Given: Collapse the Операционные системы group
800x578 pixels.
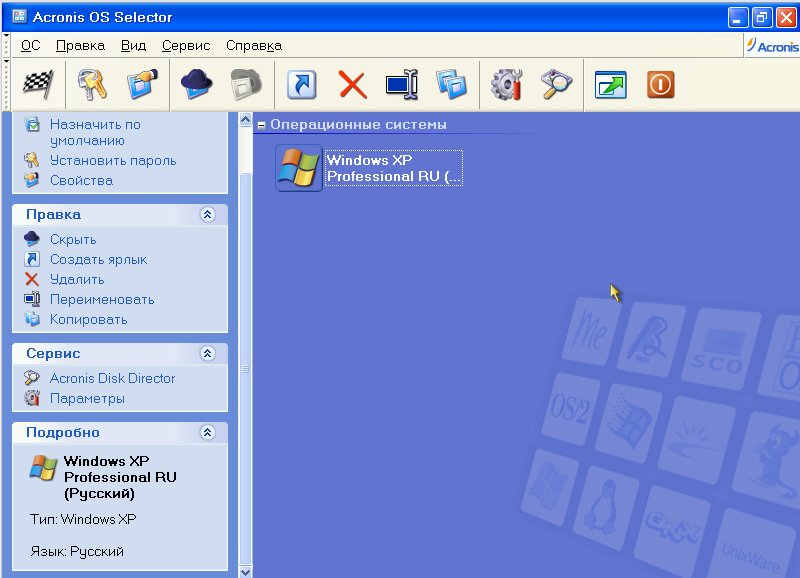Looking at the screenshot, I should (261, 125).
